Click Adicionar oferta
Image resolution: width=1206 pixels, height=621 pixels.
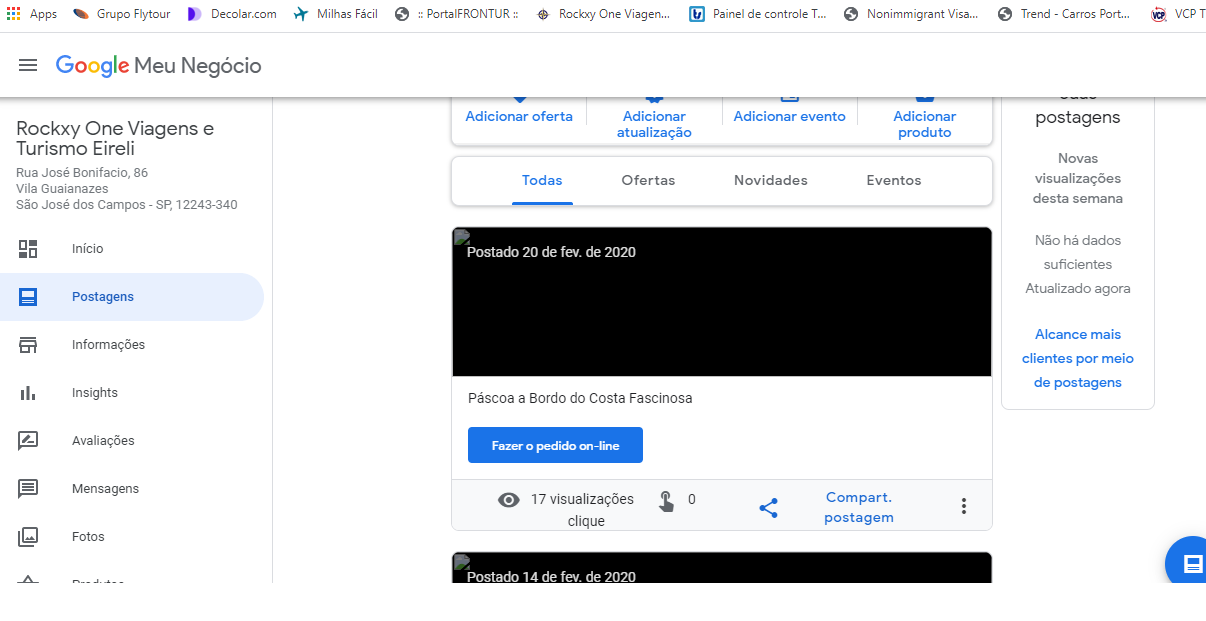[519, 116]
